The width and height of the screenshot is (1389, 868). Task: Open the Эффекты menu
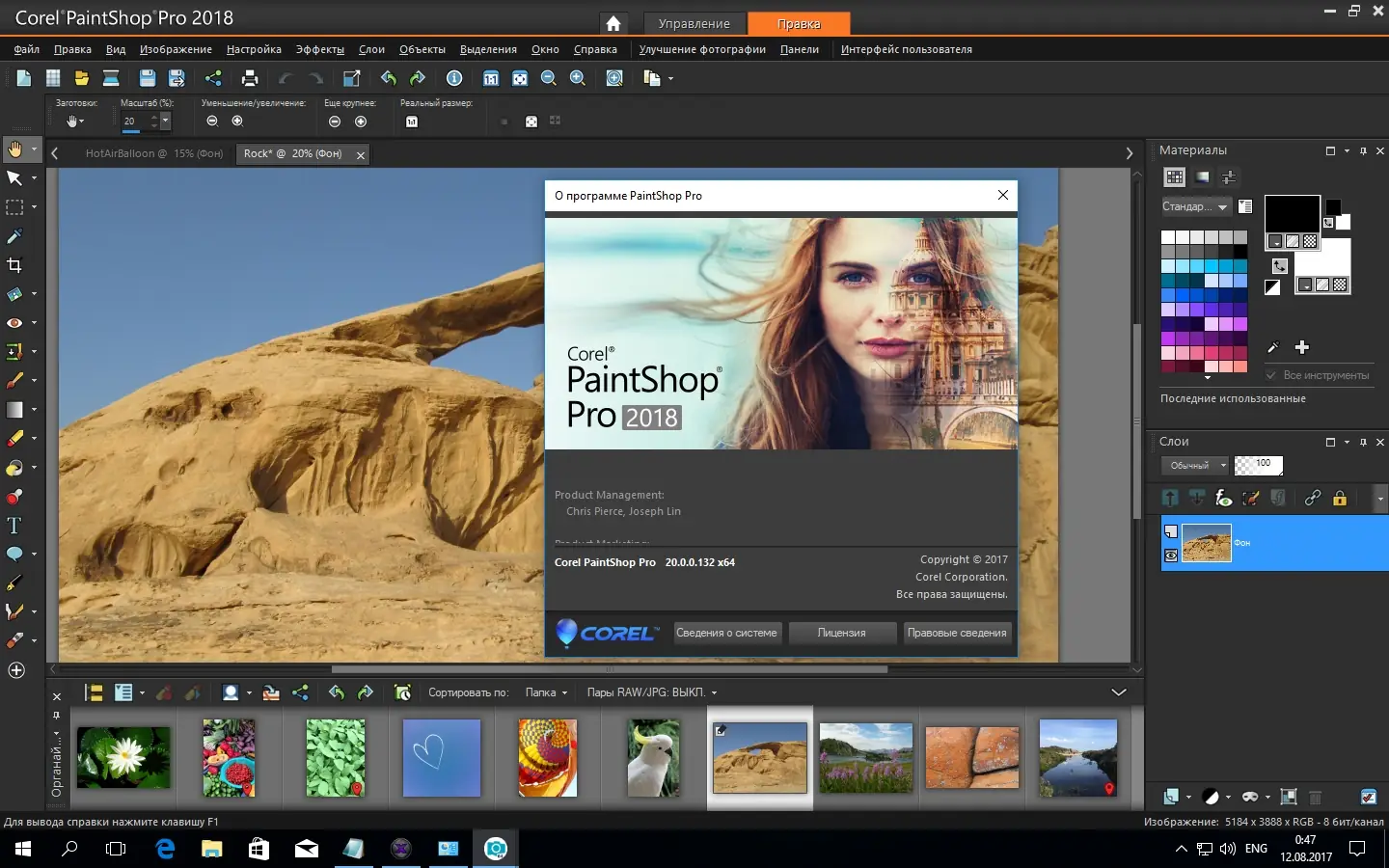pos(319,49)
